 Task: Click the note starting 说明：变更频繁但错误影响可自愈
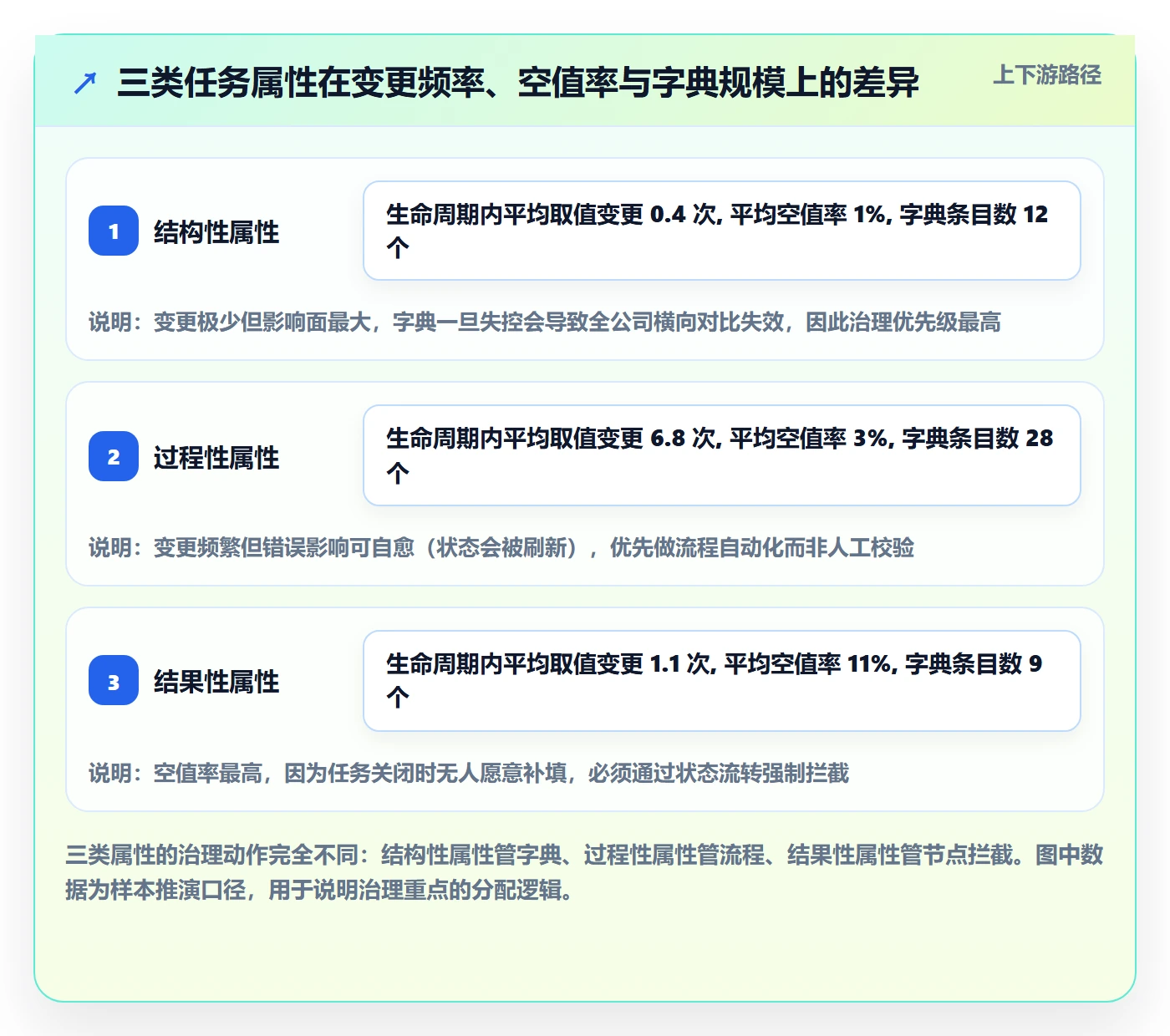(501, 547)
